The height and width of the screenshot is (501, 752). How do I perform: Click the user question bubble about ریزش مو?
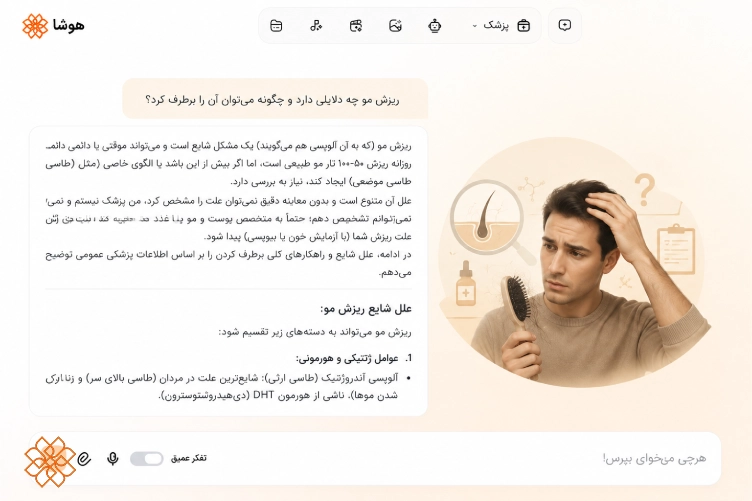click(x=275, y=99)
